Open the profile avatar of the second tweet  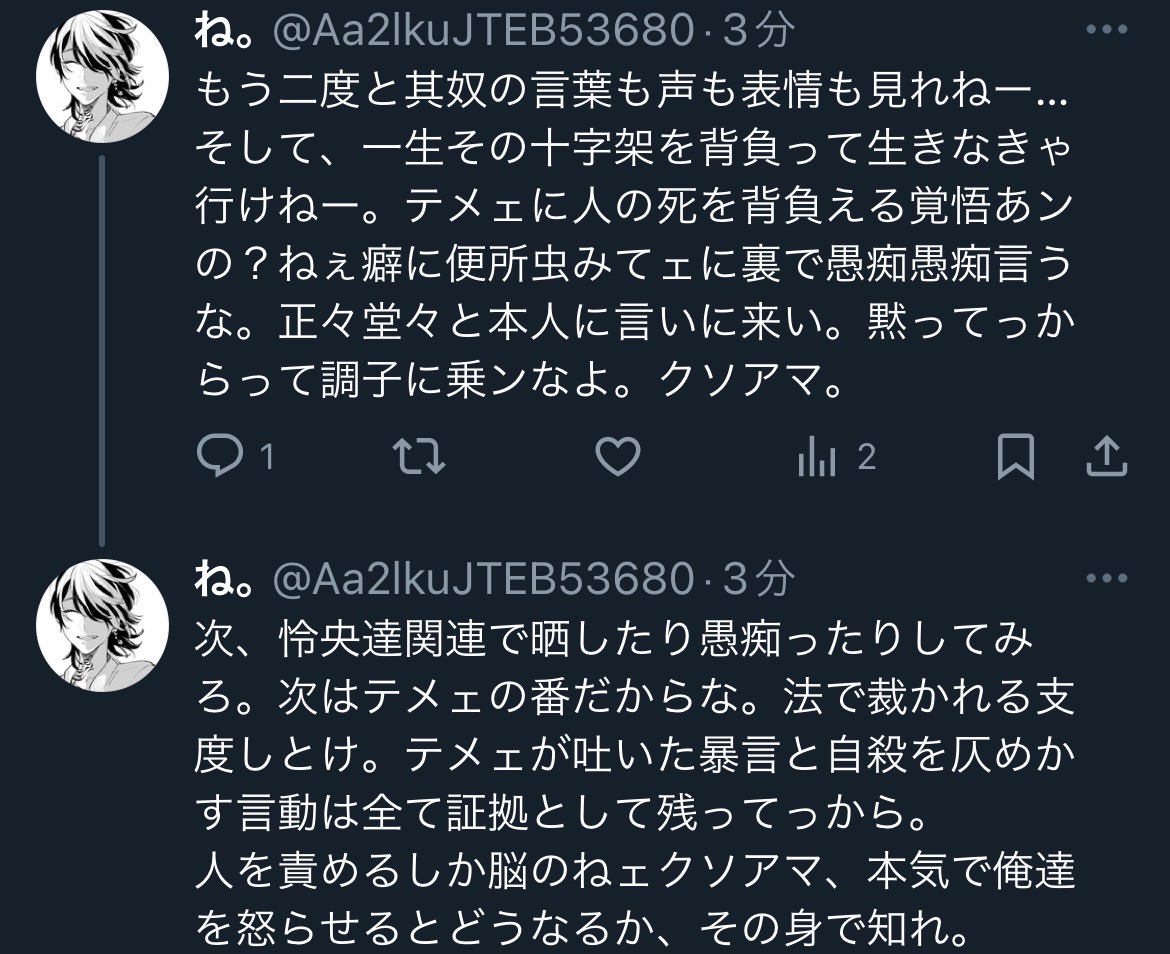tap(102, 625)
